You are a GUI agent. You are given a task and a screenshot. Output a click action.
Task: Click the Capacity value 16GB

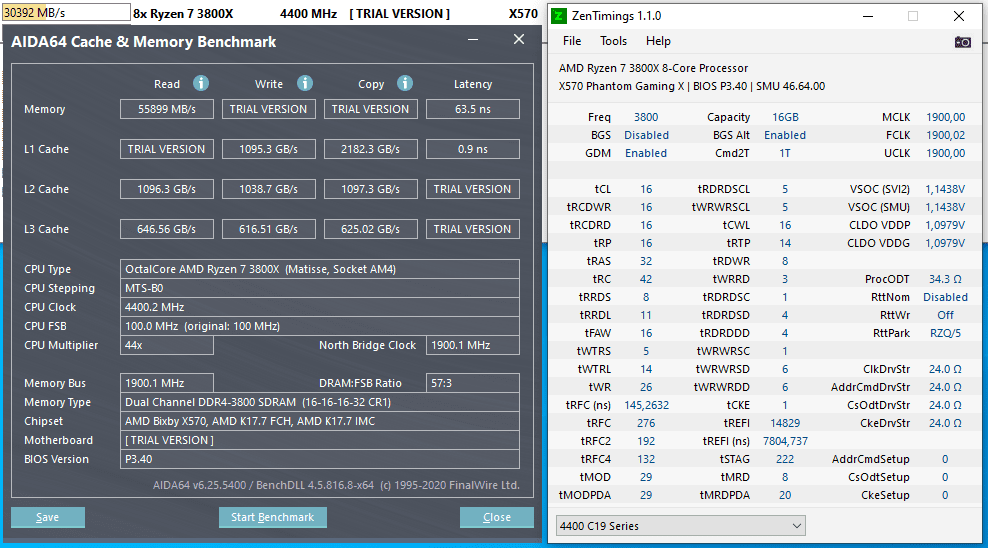pyautogui.click(x=785, y=117)
